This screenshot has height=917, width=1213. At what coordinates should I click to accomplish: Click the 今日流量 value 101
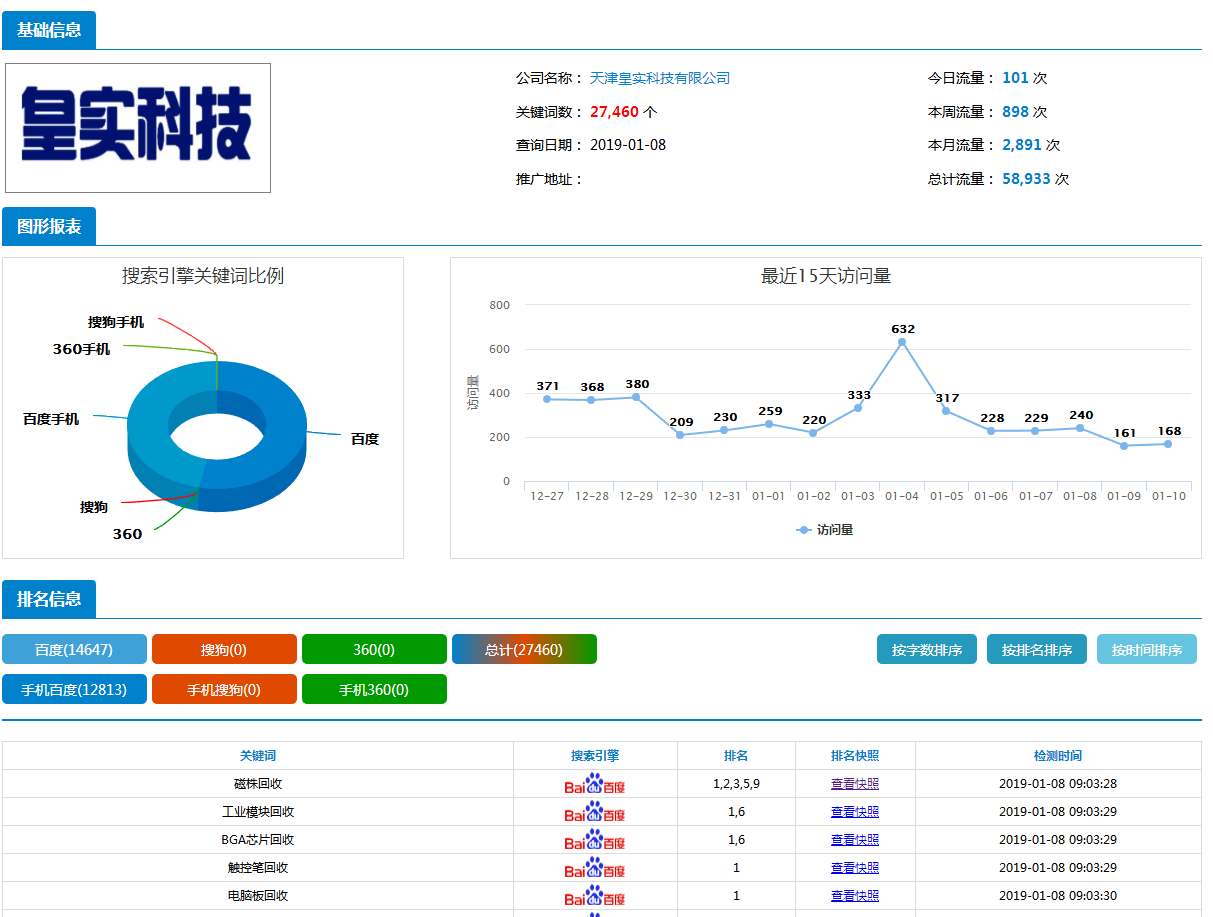coord(1015,78)
